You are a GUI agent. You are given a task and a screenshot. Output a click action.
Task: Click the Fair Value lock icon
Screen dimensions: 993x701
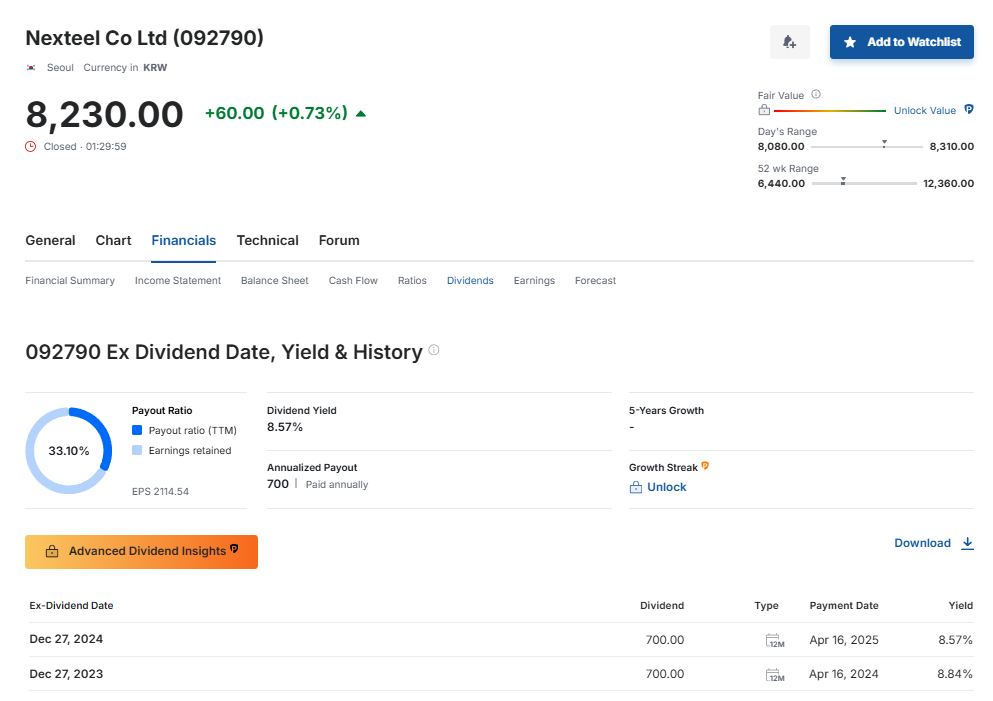[764, 110]
